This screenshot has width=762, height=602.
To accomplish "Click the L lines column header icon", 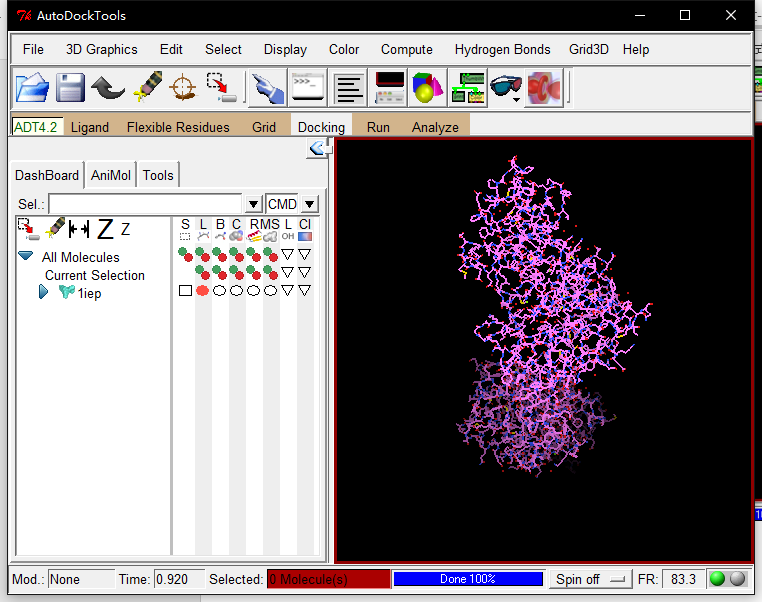I will point(203,230).
